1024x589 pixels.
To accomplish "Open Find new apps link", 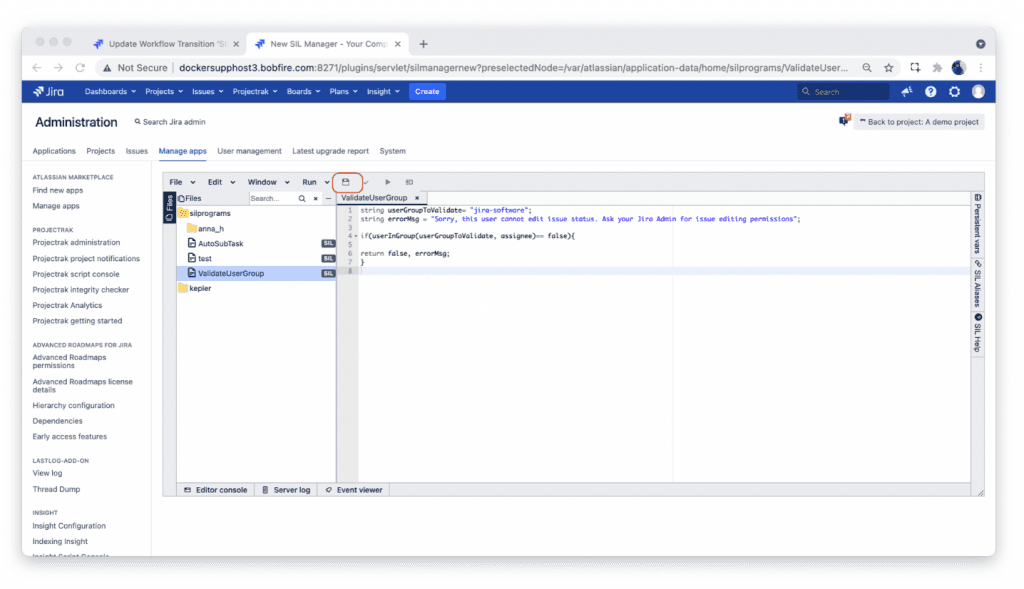I will (58, 191).
